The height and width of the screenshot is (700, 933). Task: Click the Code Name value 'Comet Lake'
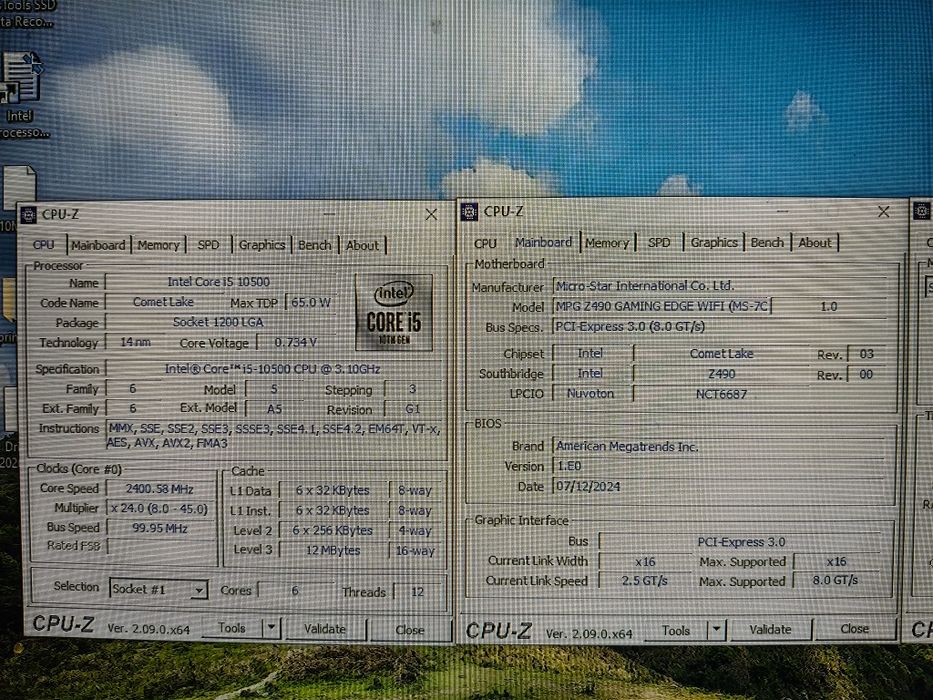click(163, 302)
